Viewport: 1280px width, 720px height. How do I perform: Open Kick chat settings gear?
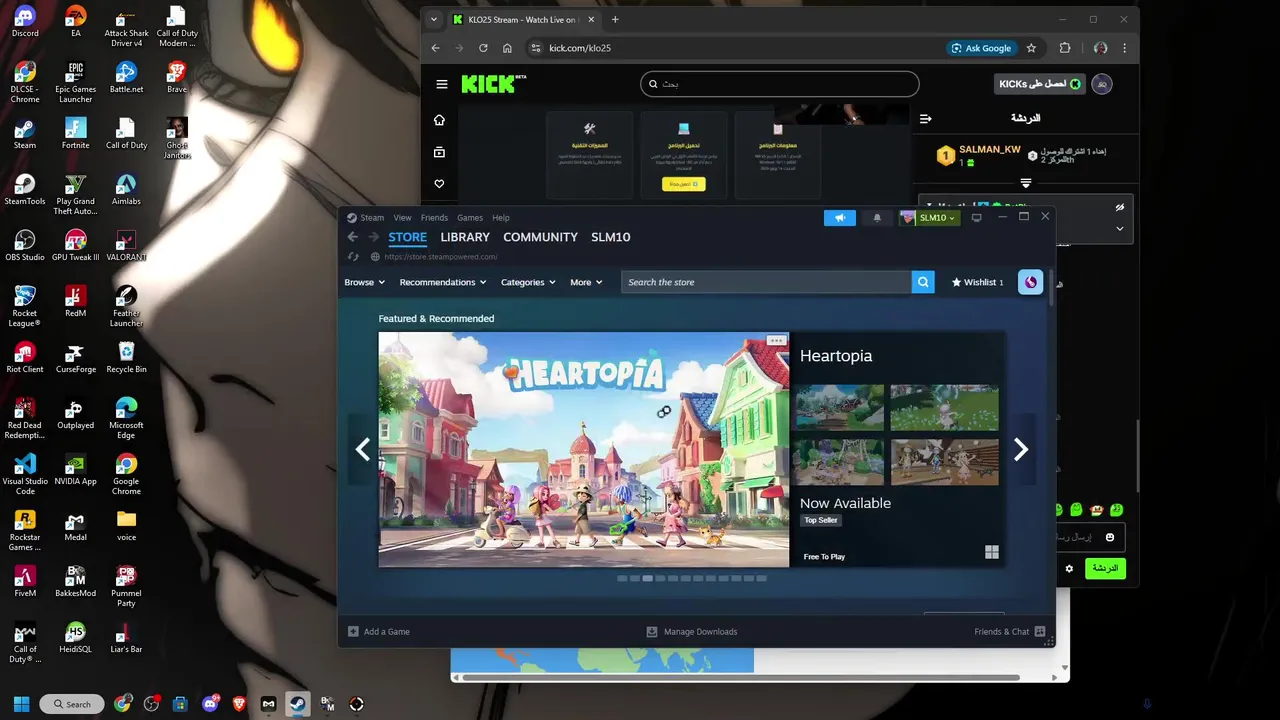(1069, 568)
